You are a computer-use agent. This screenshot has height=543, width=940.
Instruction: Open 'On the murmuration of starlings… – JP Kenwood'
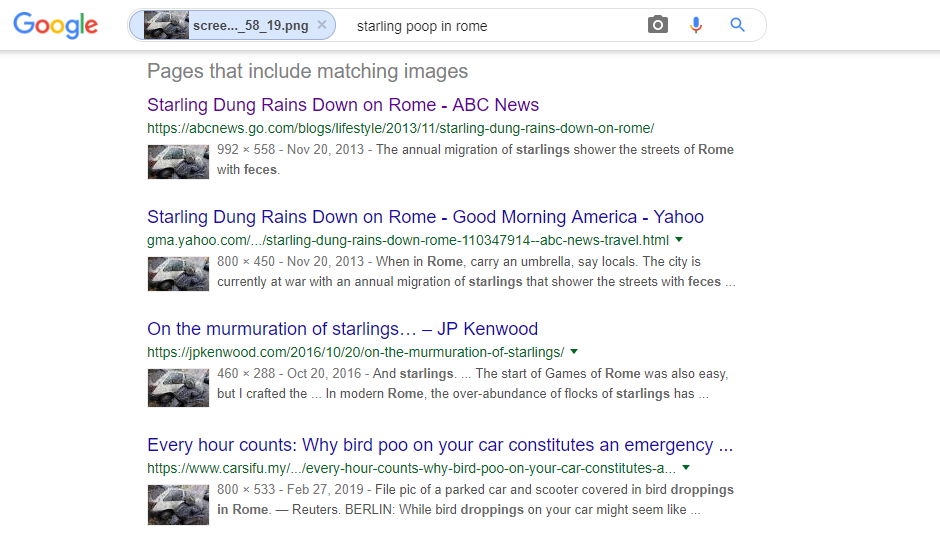pyautogui.click(x=342, y=329)
